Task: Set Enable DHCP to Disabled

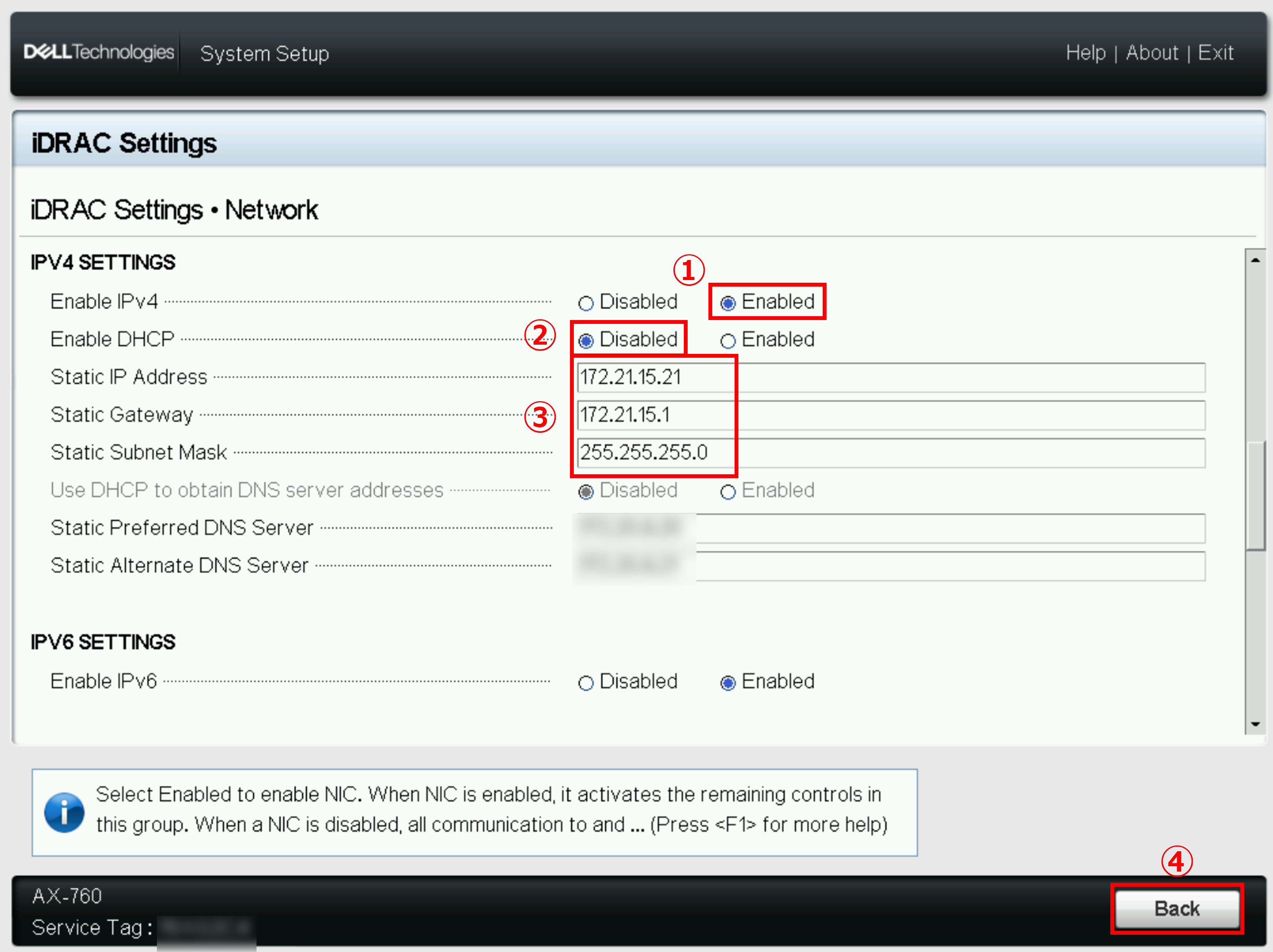Action: 586,341
